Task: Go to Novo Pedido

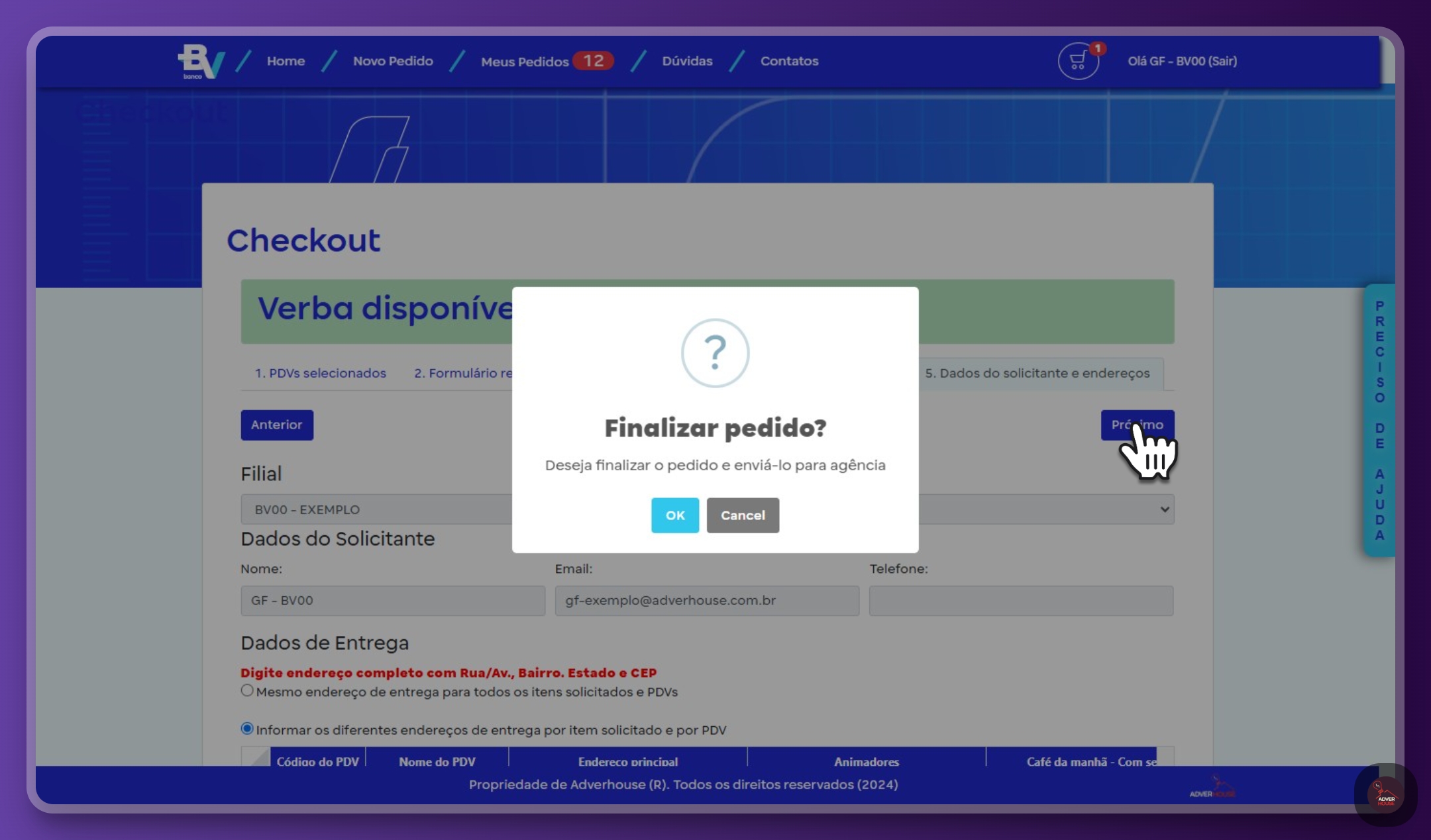Action: coord(393,61)
